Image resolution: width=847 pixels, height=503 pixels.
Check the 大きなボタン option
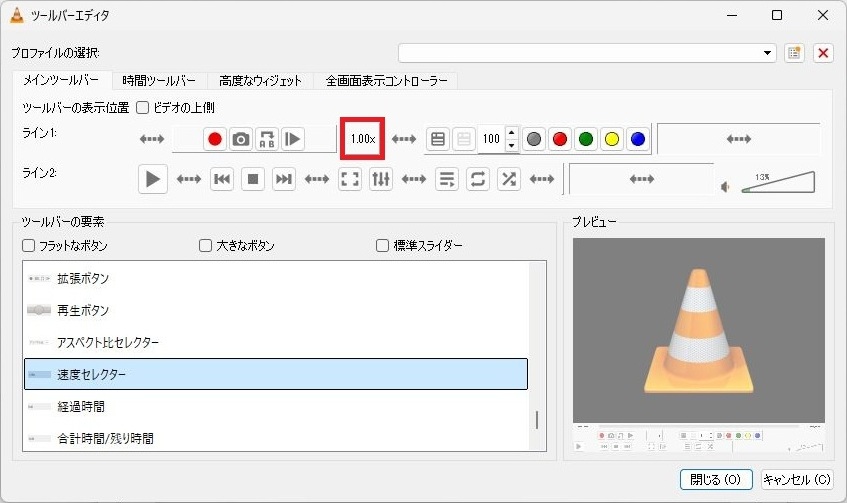(205, 245)
